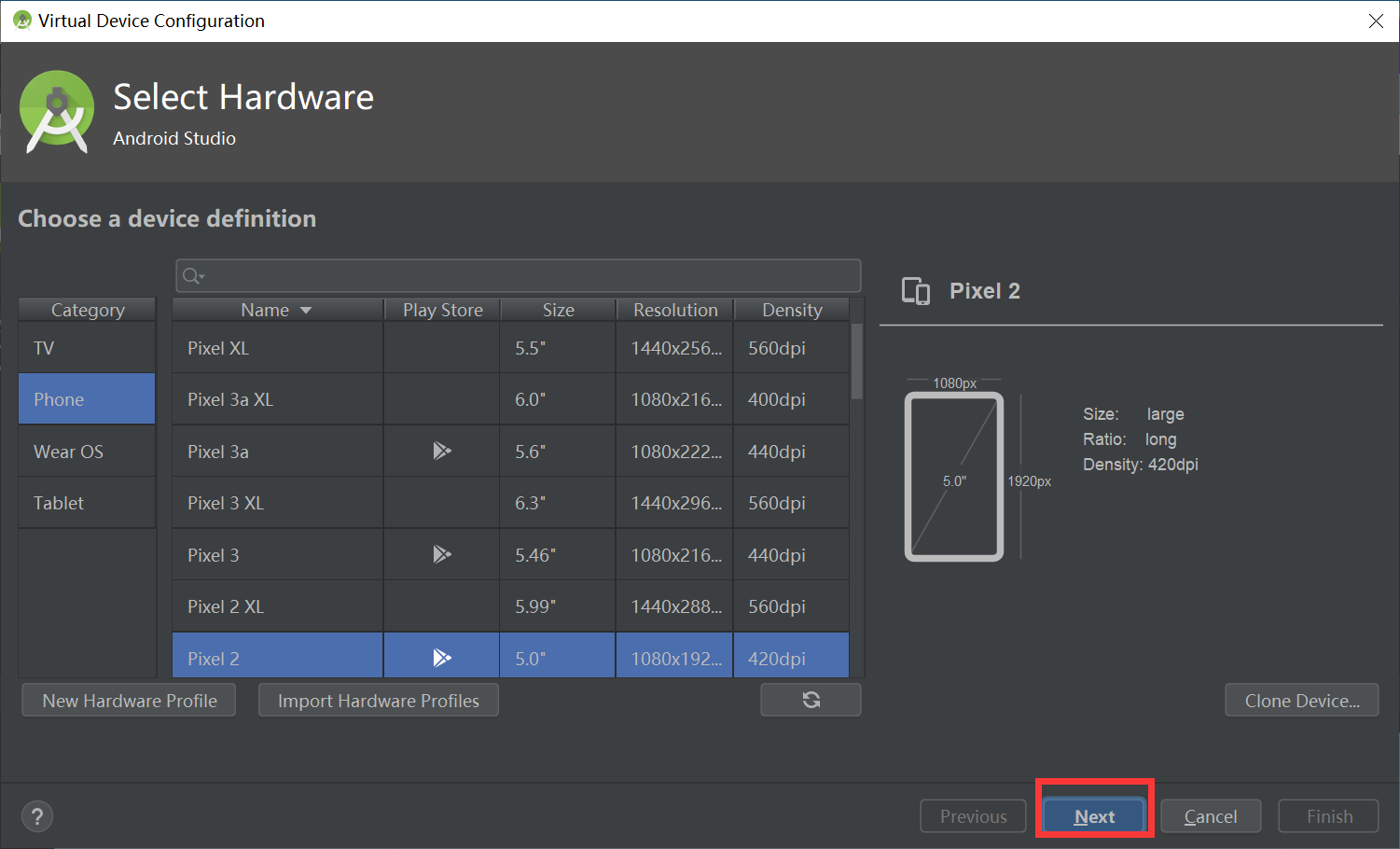Screen dimensions: 1400x849
Task: Click the device list vertical scrollbar
Action: coord(857,362)
